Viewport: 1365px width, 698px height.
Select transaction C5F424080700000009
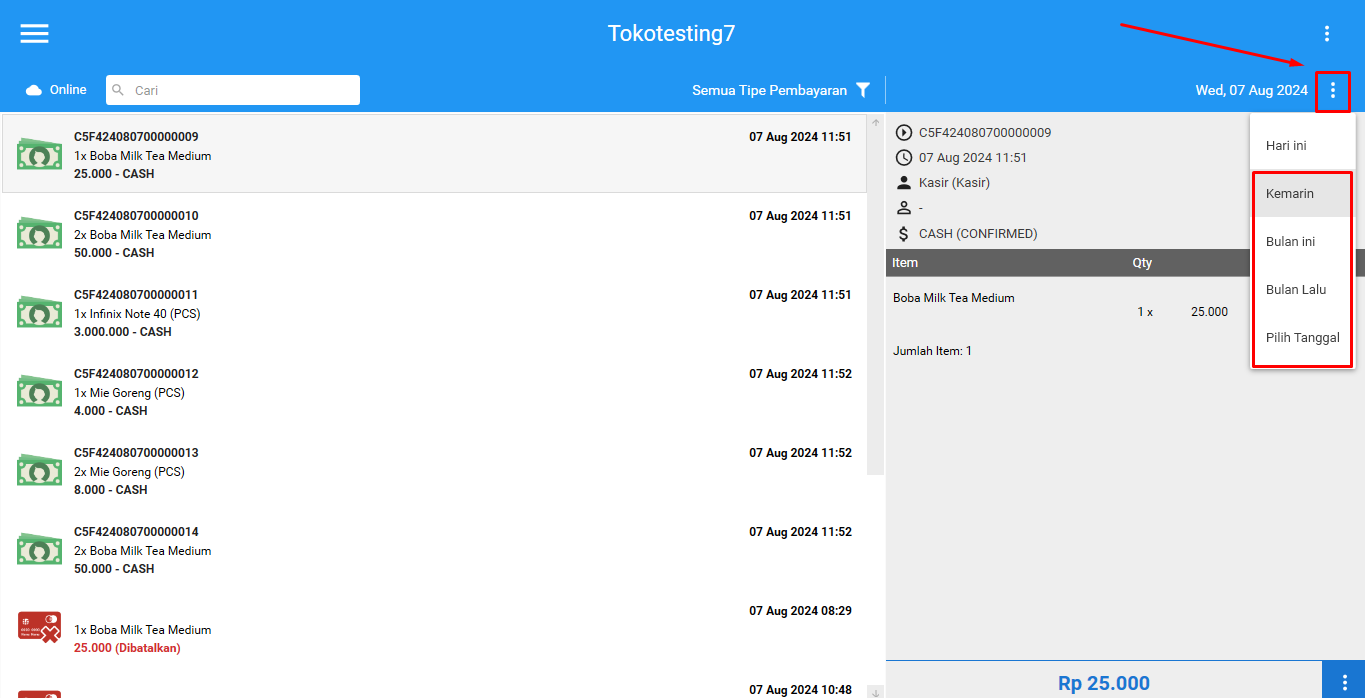click(434, 154)
